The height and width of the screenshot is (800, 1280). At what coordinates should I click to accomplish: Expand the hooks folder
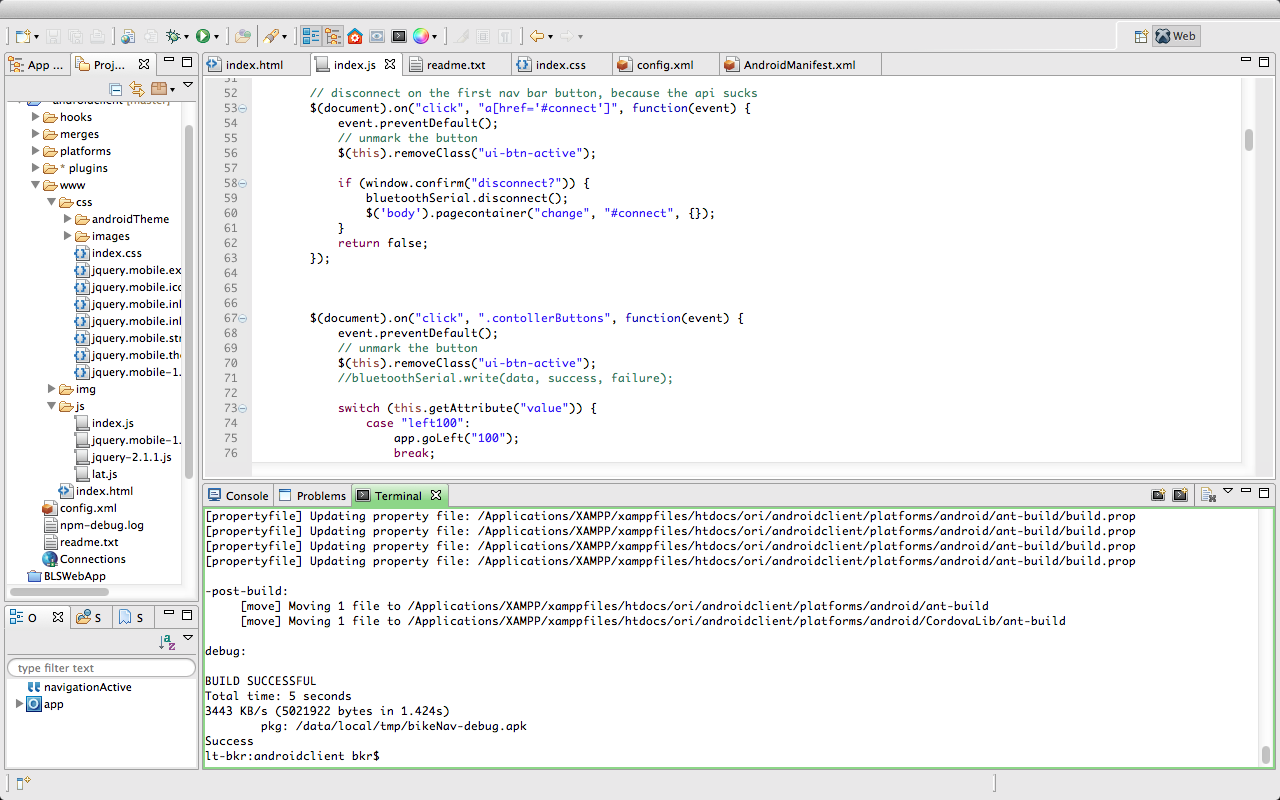coord(36,117)
